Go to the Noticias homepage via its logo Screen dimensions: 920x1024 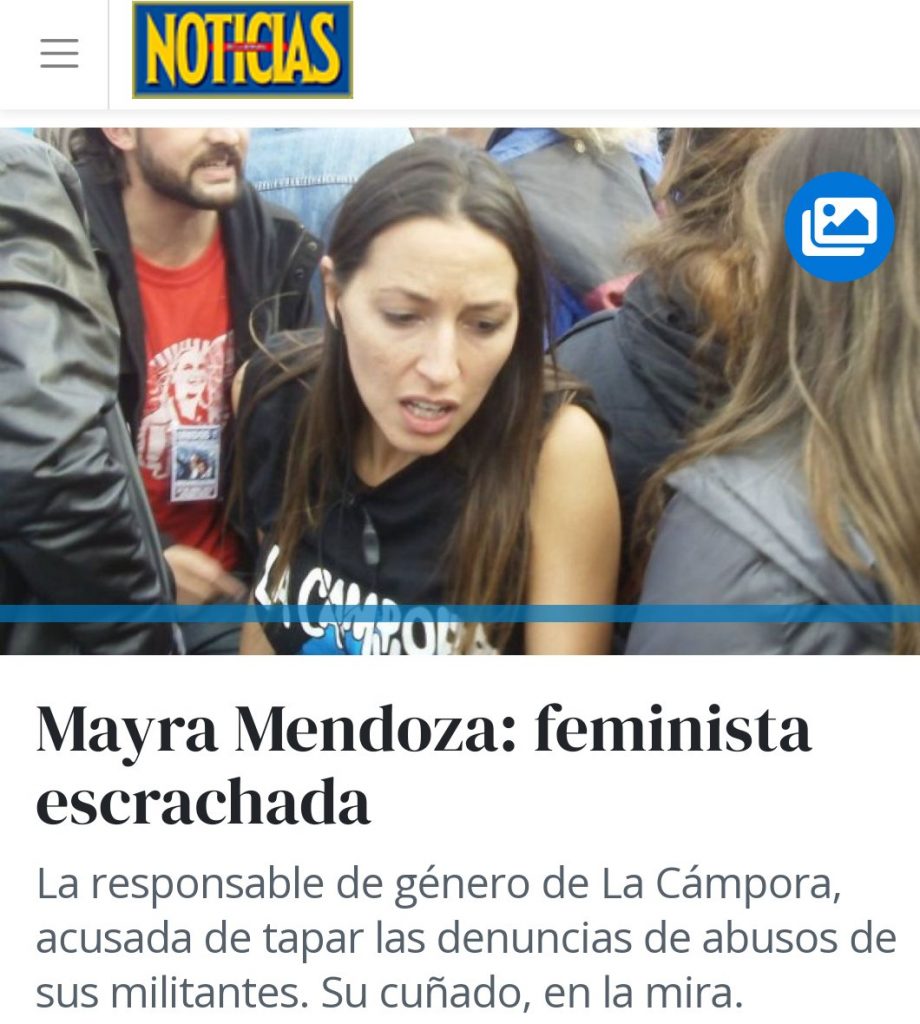pyautogui.click(x=242, y=50)
